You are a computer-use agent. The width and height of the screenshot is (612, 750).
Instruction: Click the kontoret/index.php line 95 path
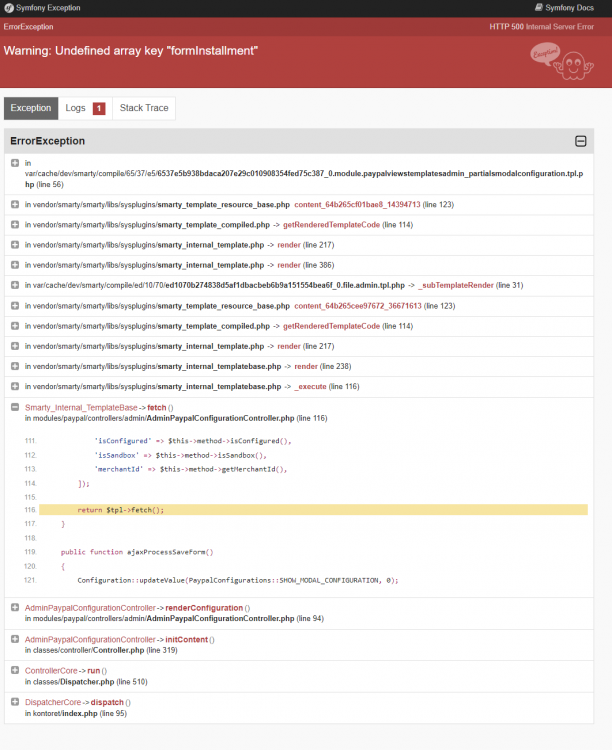coord(76,713)
